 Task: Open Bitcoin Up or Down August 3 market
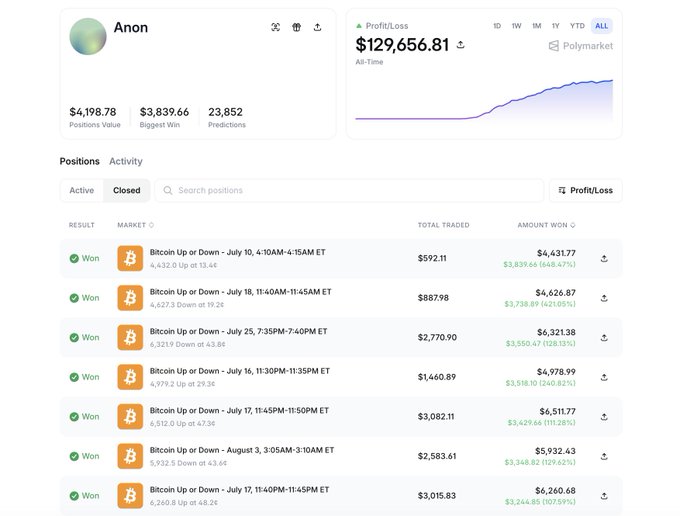[242, 450]
